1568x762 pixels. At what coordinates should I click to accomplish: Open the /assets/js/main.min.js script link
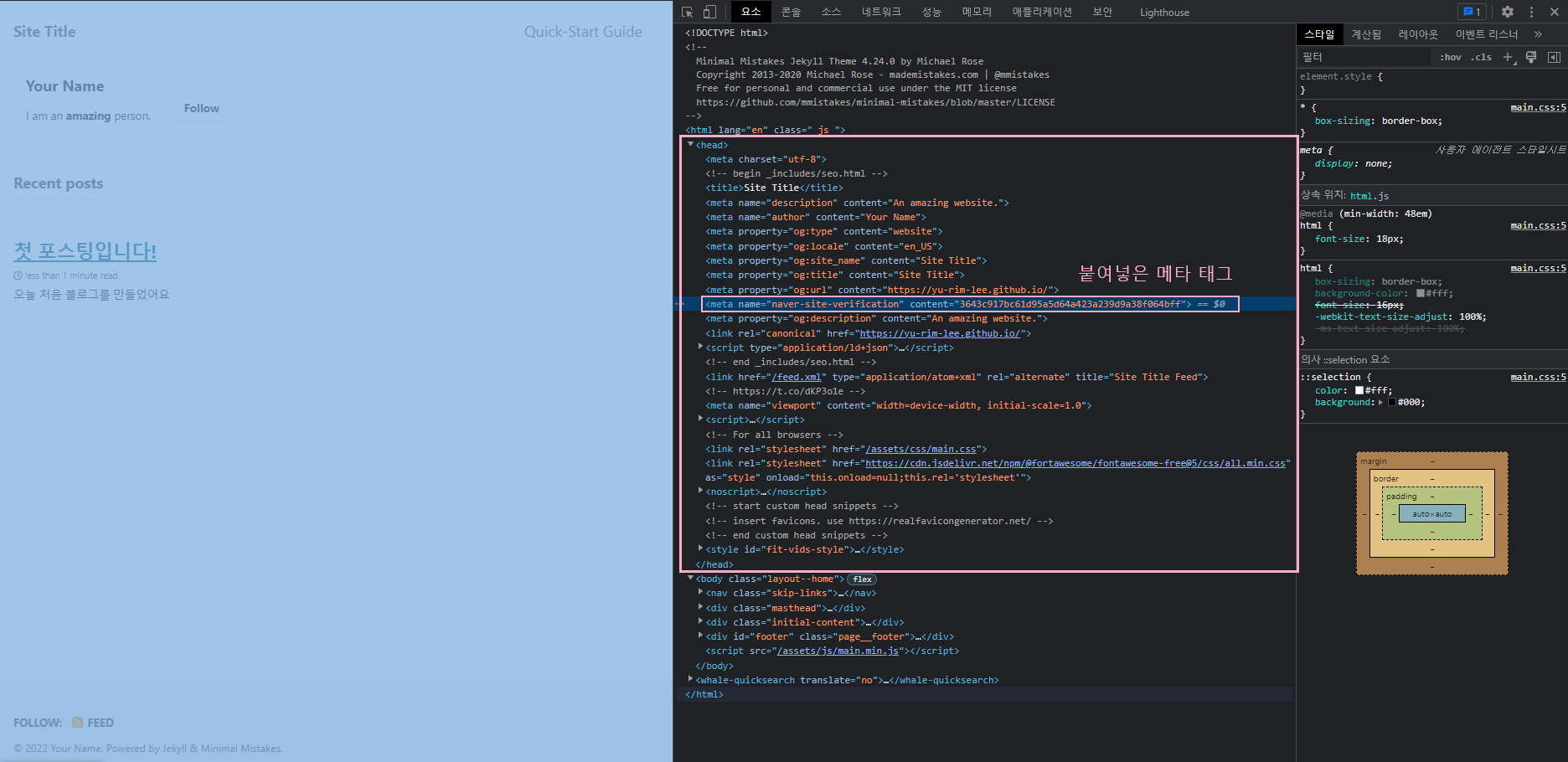pos(838,651)
